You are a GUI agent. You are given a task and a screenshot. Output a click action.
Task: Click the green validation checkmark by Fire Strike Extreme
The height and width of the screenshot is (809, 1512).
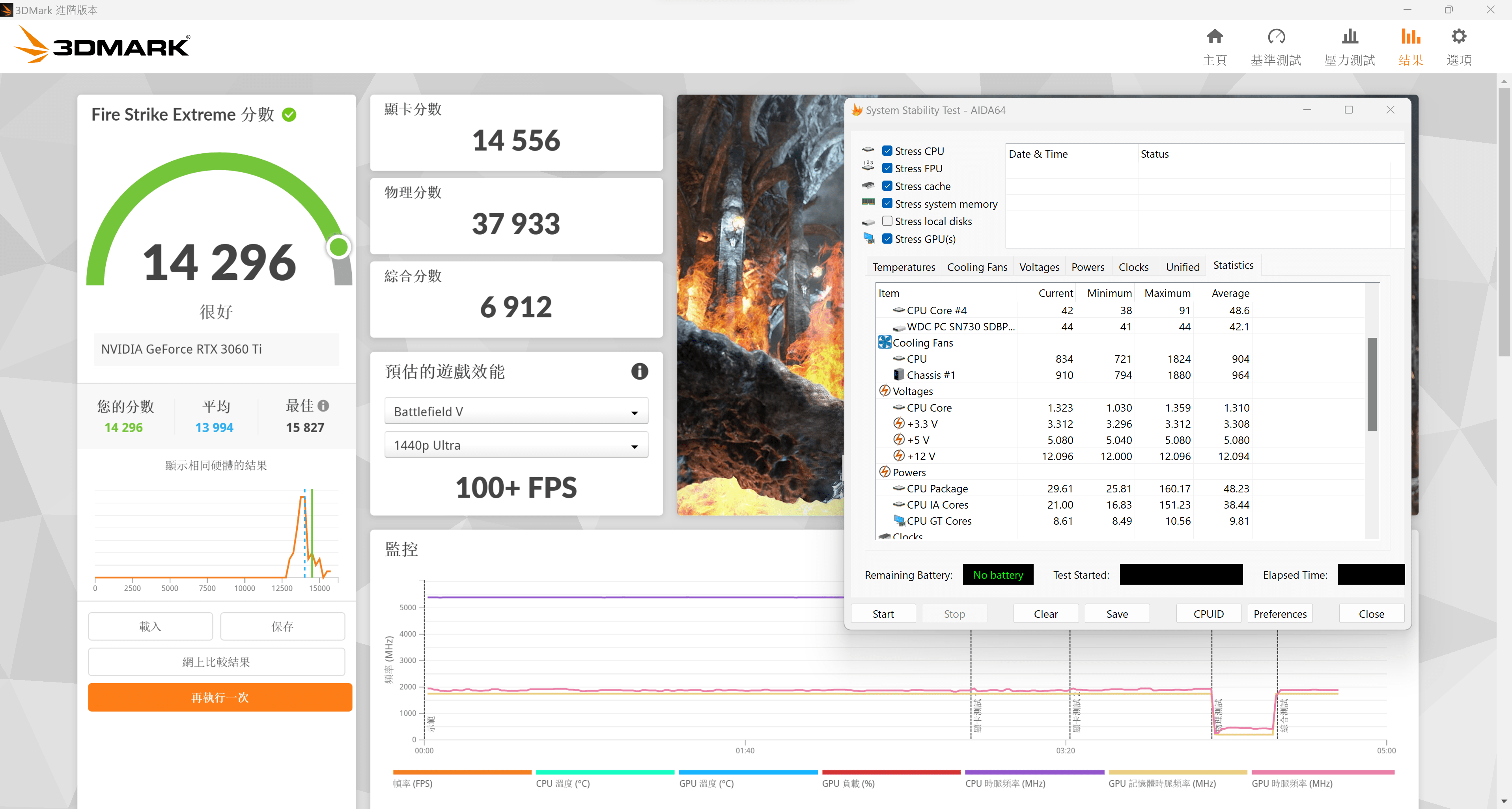coord(289,114)
